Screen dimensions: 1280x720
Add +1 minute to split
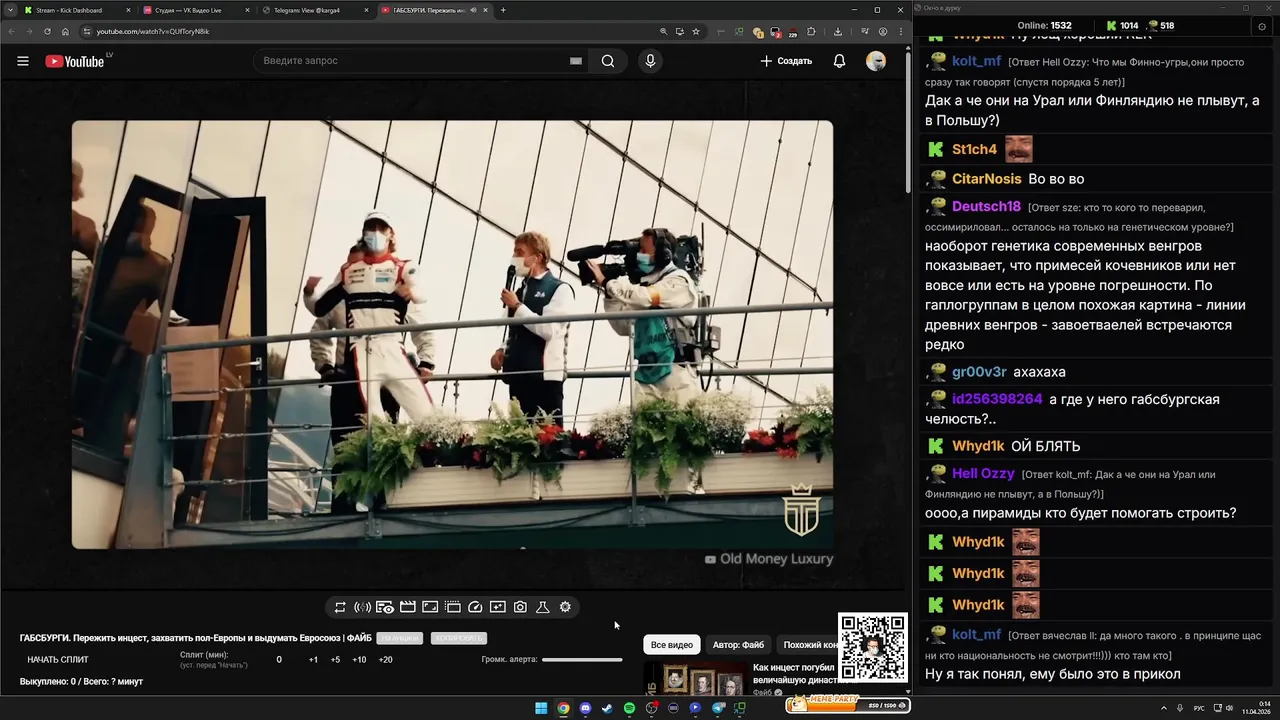pos(313,660)
